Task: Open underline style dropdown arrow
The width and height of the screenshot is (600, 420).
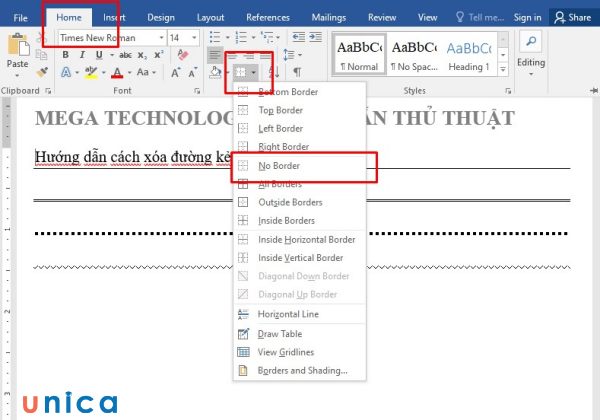Action: pos(112,55)
